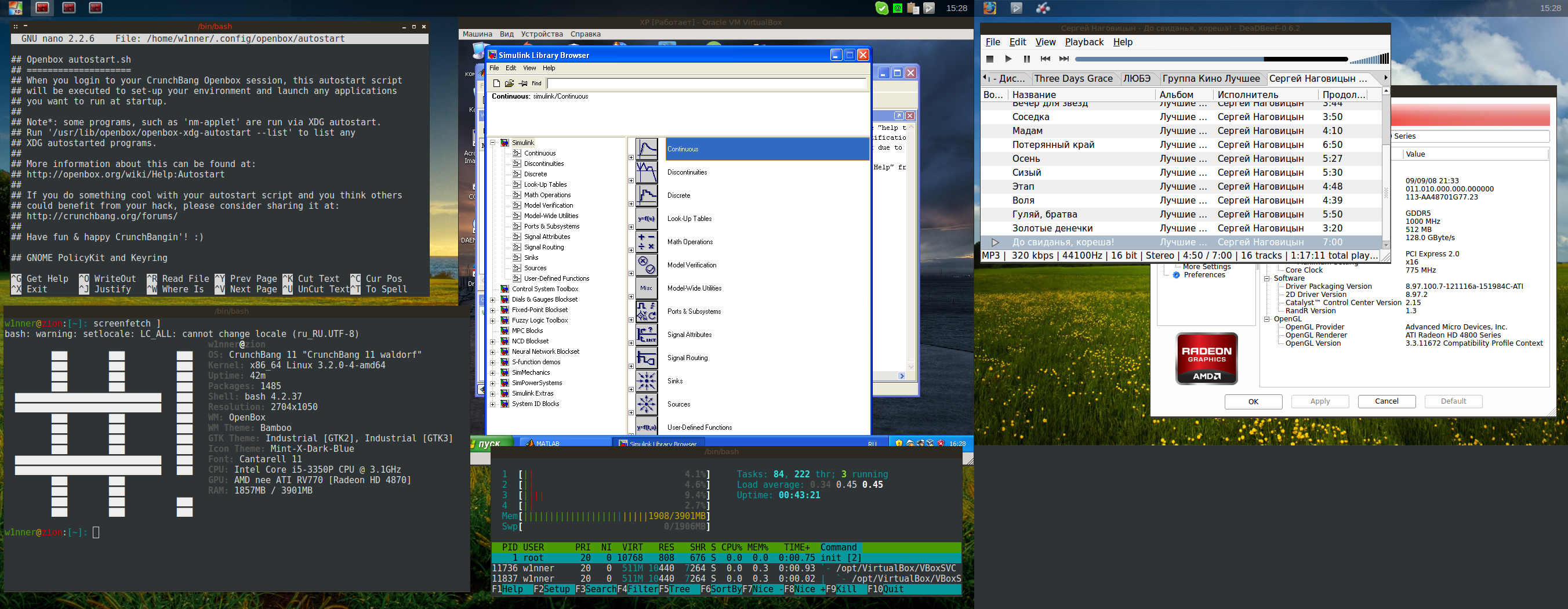The width and height of the screenshot is (1568, 609).
Task: Click the DeaDBeeF play button
Action: [1008, 59]
